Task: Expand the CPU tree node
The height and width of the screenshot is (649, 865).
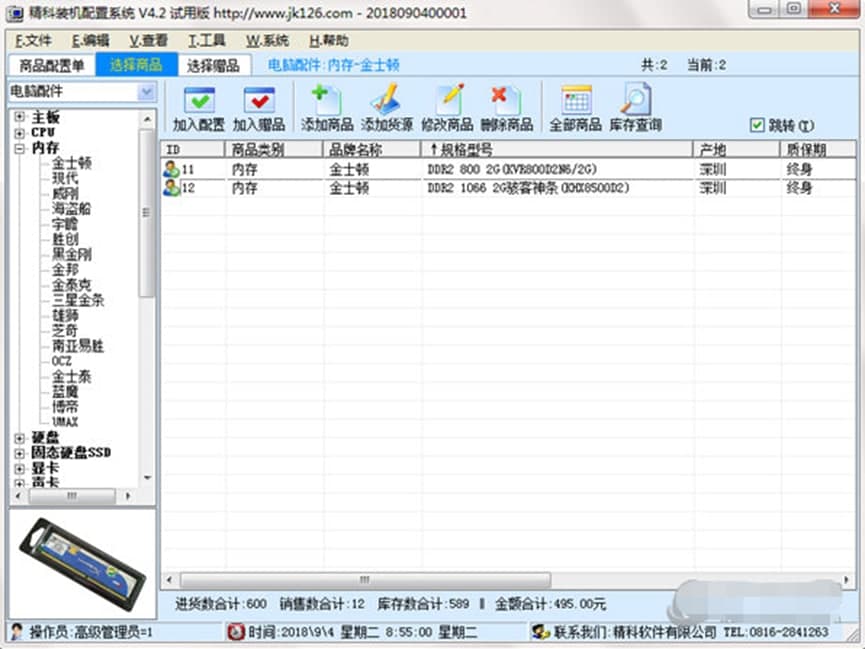Action: tap(20, 132)
